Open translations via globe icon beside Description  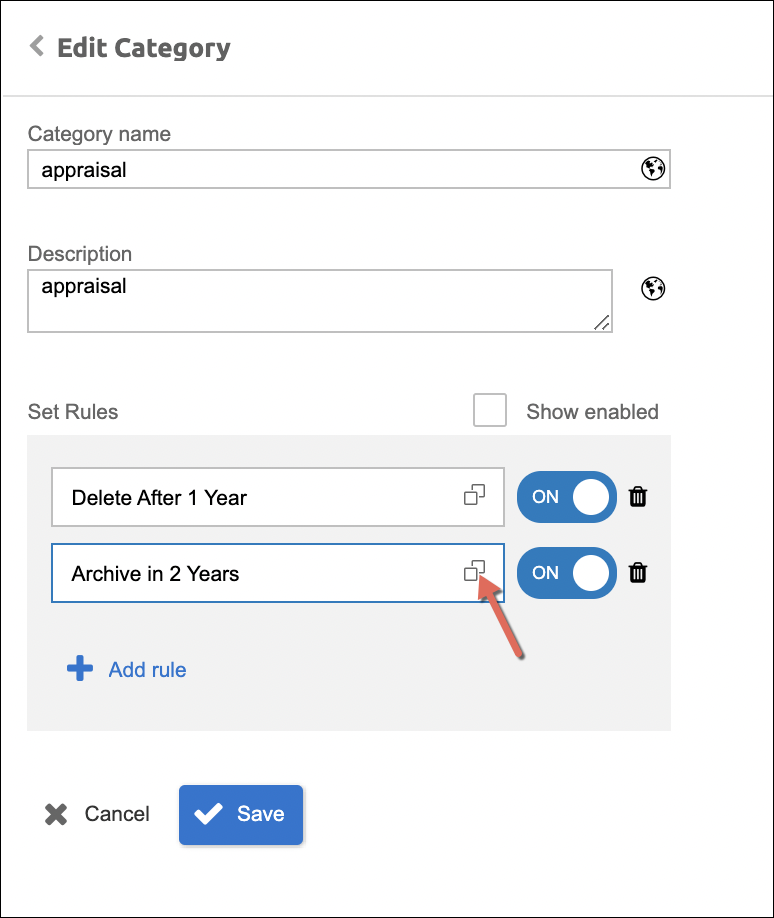coord(653,289)
